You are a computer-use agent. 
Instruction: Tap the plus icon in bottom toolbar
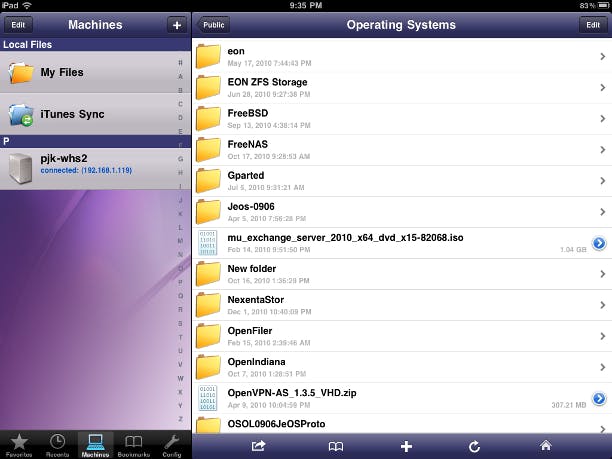[406, 446]
